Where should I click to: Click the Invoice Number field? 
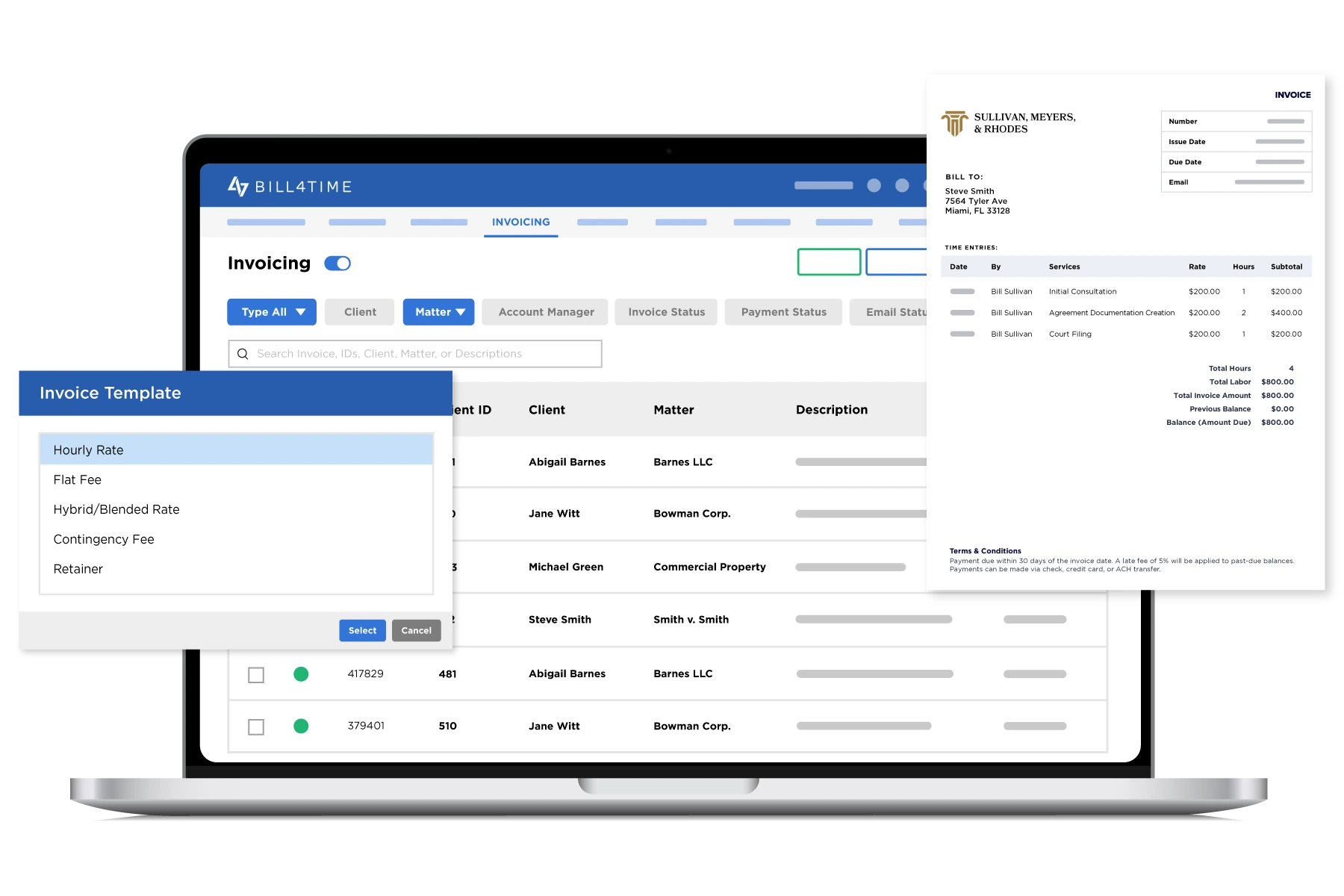pos(1236,122)
